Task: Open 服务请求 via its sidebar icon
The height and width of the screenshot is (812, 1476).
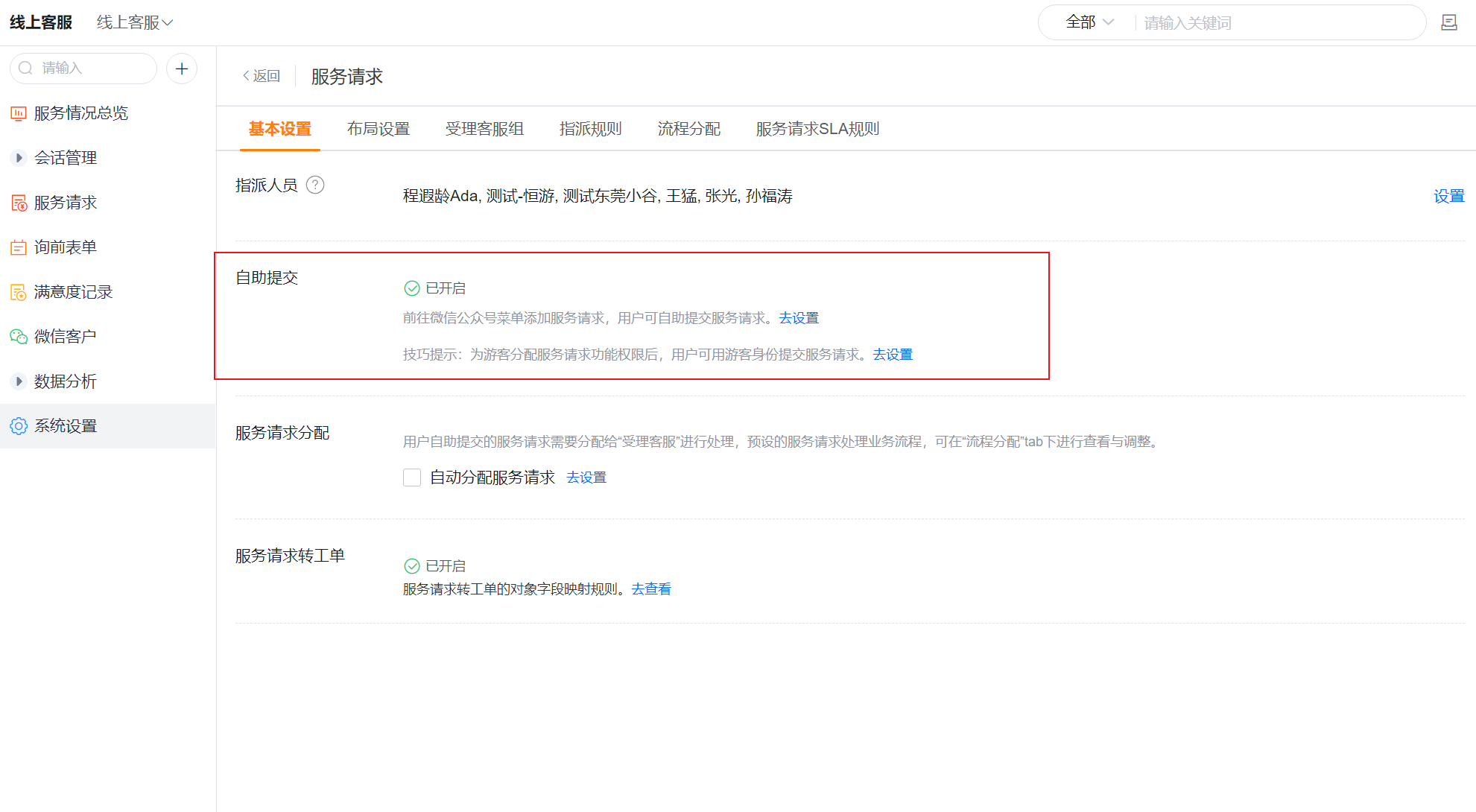Action: 18,203
